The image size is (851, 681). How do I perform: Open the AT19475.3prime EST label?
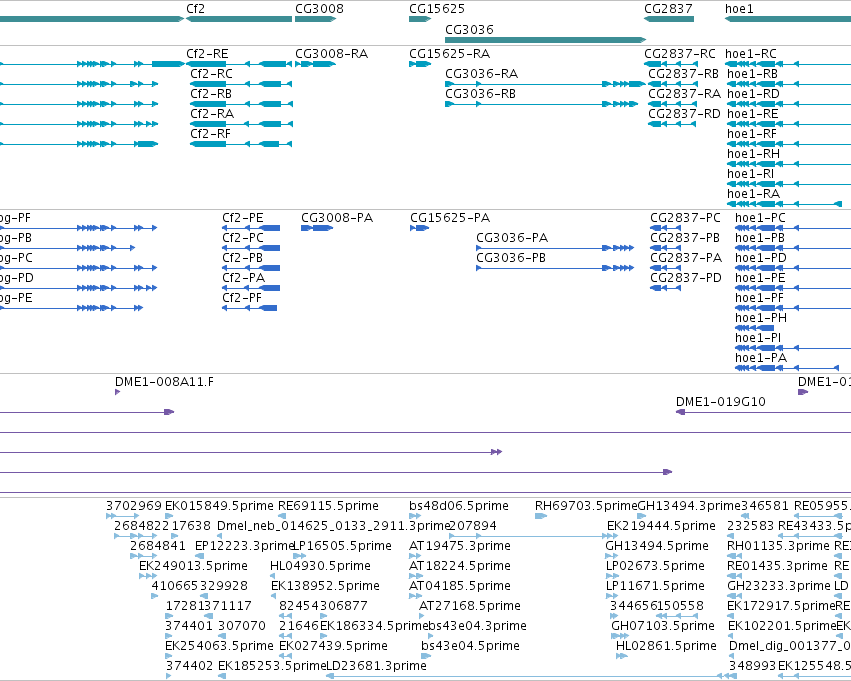460,546
